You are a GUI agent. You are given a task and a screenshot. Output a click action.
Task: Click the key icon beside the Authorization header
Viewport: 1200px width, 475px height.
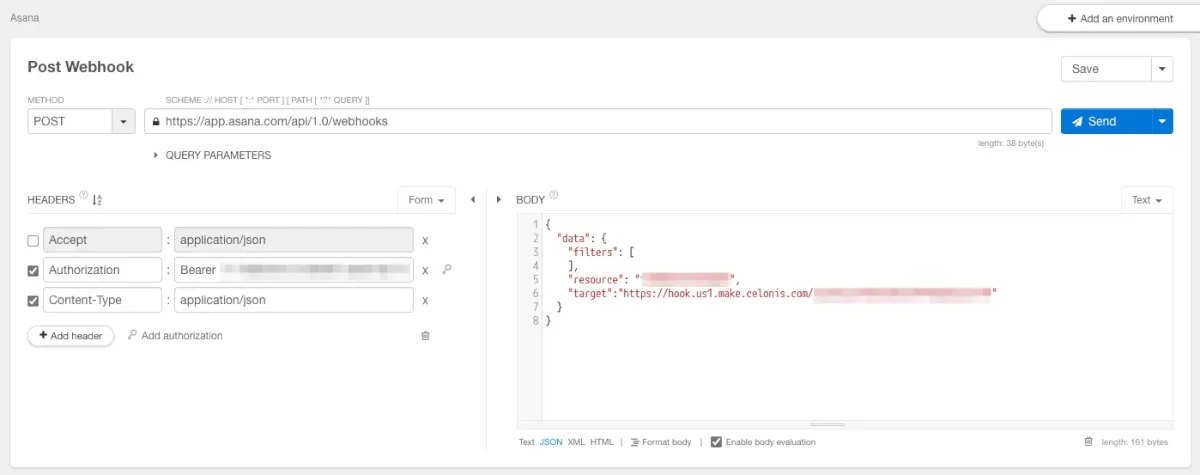447,270
